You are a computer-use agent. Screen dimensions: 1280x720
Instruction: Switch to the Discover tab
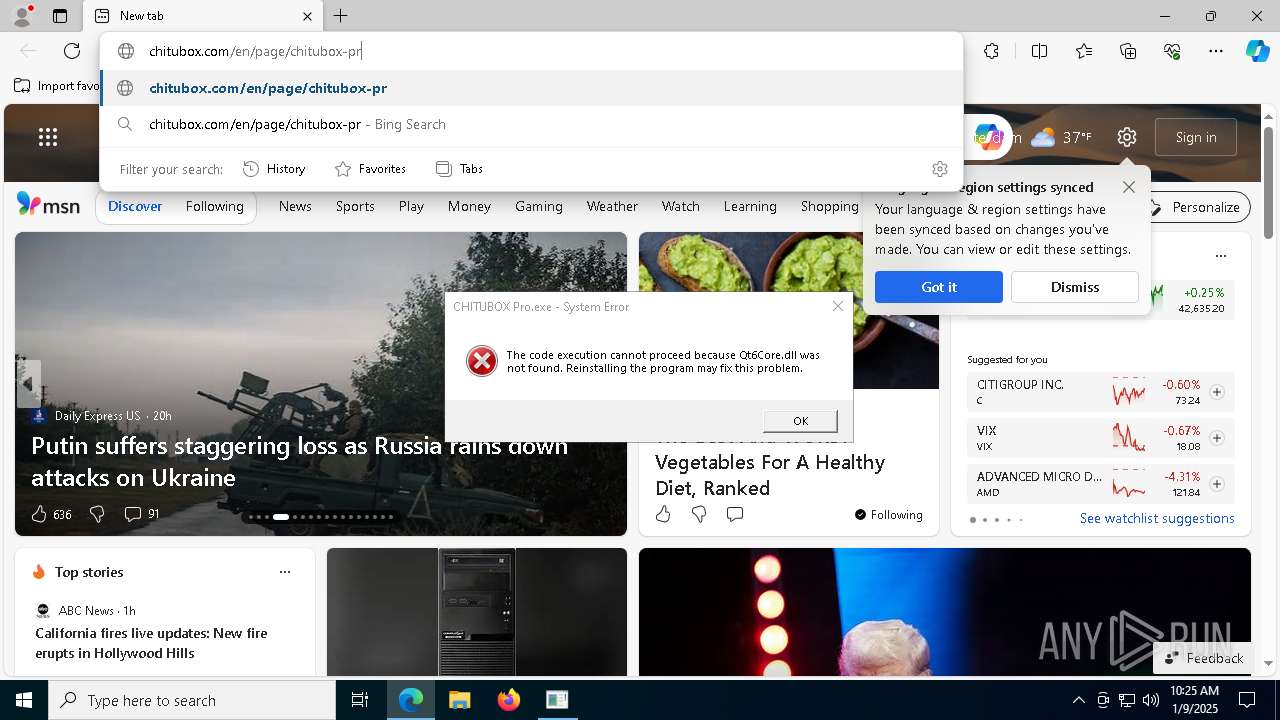pos(135,206)
